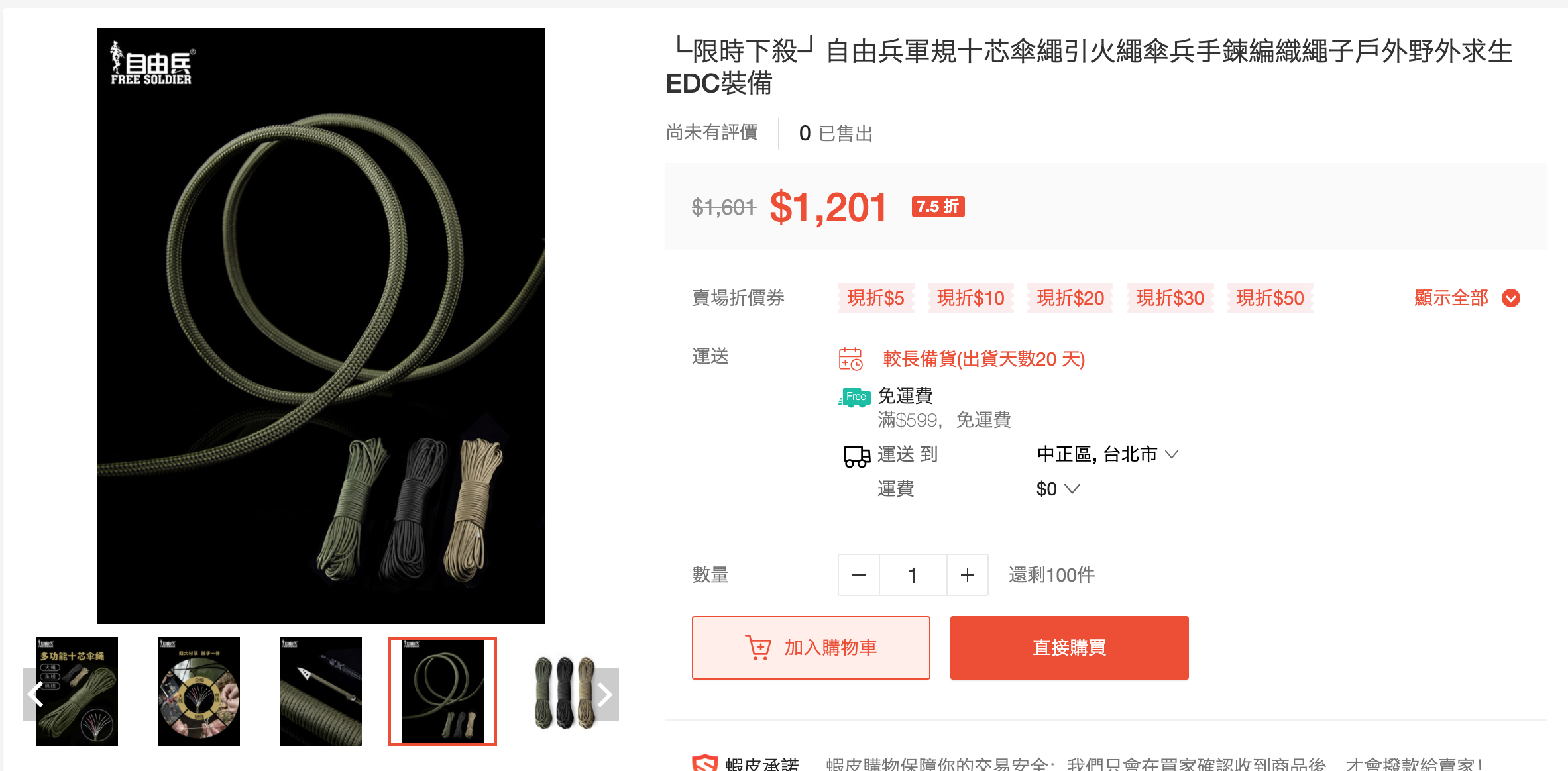Viewport: 1568px width, 771px height.
Task: Select the 現折$50 shop voucher
Action: click(x=1270, y=298)
